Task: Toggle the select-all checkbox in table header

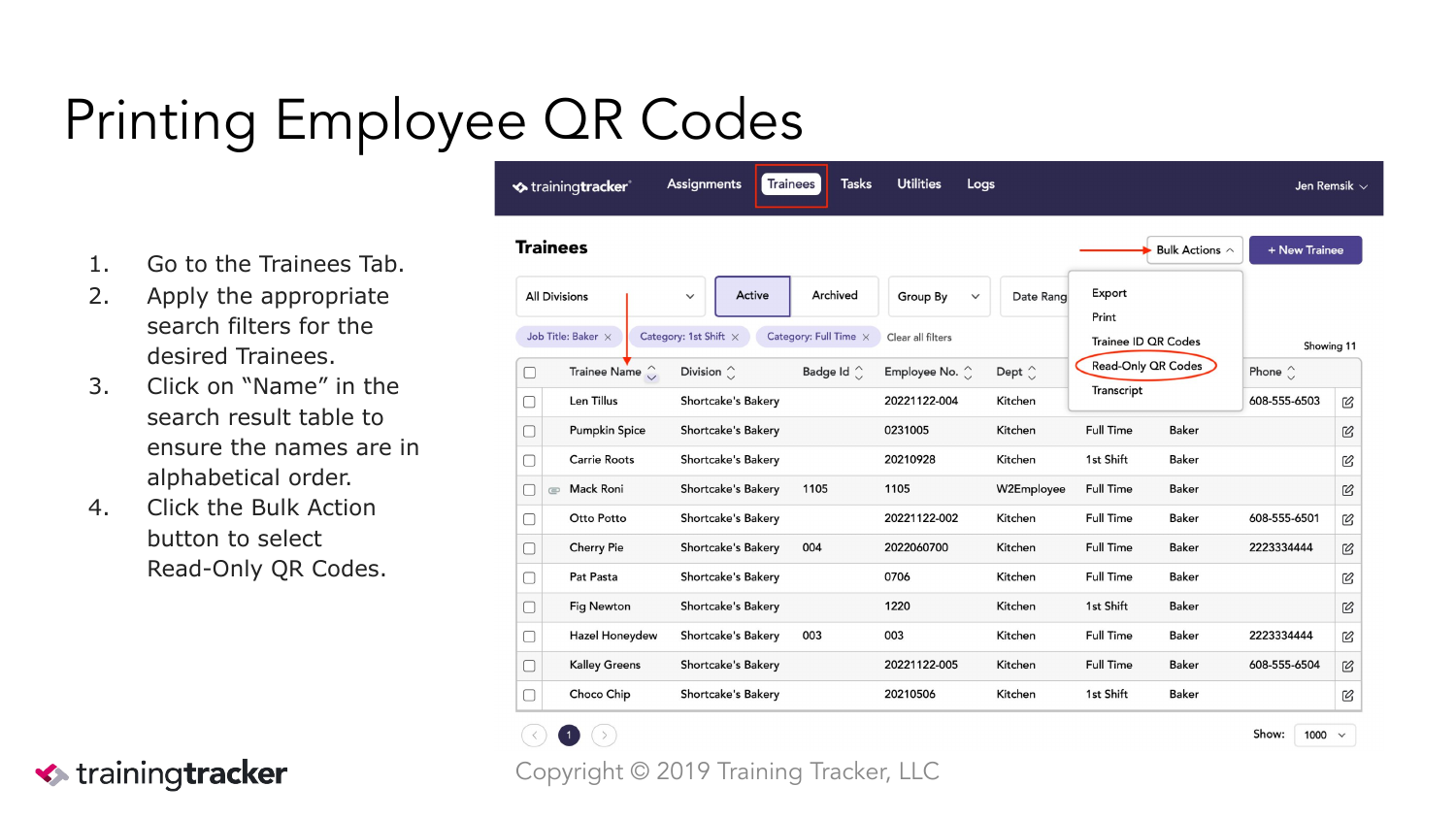Action: click(530, 373)
